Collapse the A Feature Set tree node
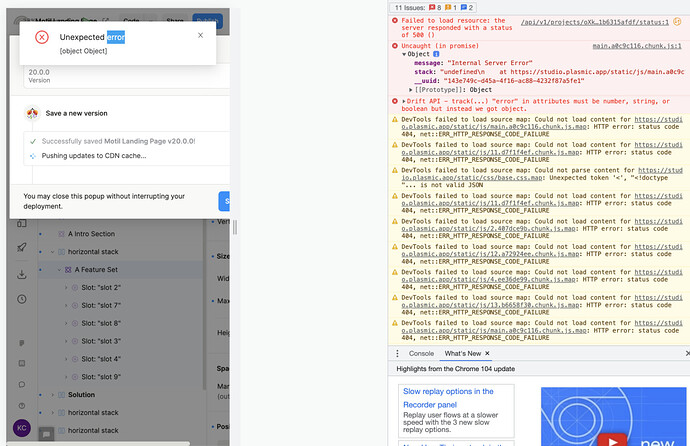This screenshot has width=690, height=446. pyautogui.click(x=58, y=270)
